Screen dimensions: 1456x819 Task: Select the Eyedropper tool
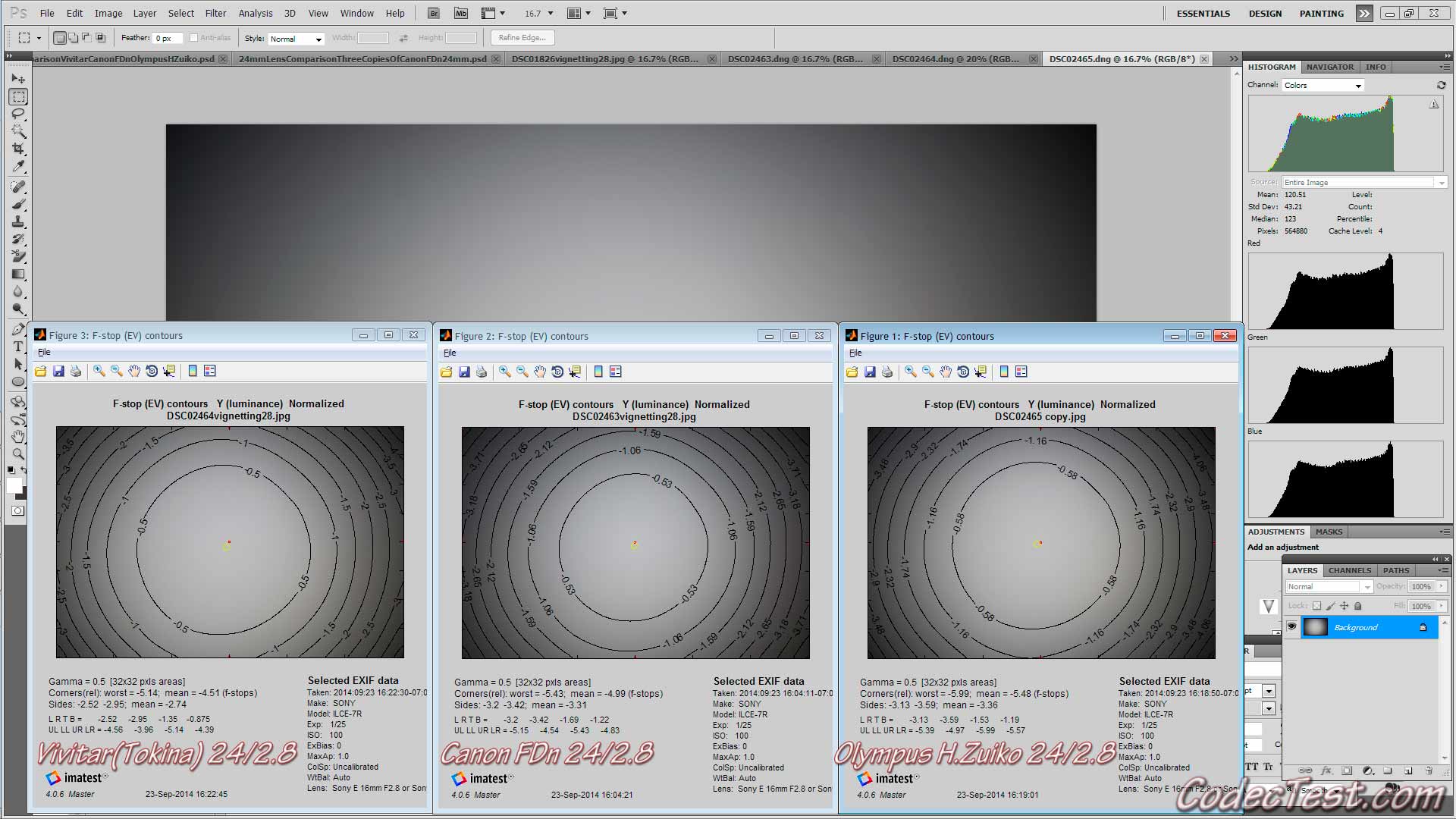pyautogui.click(x=18, y=166)
